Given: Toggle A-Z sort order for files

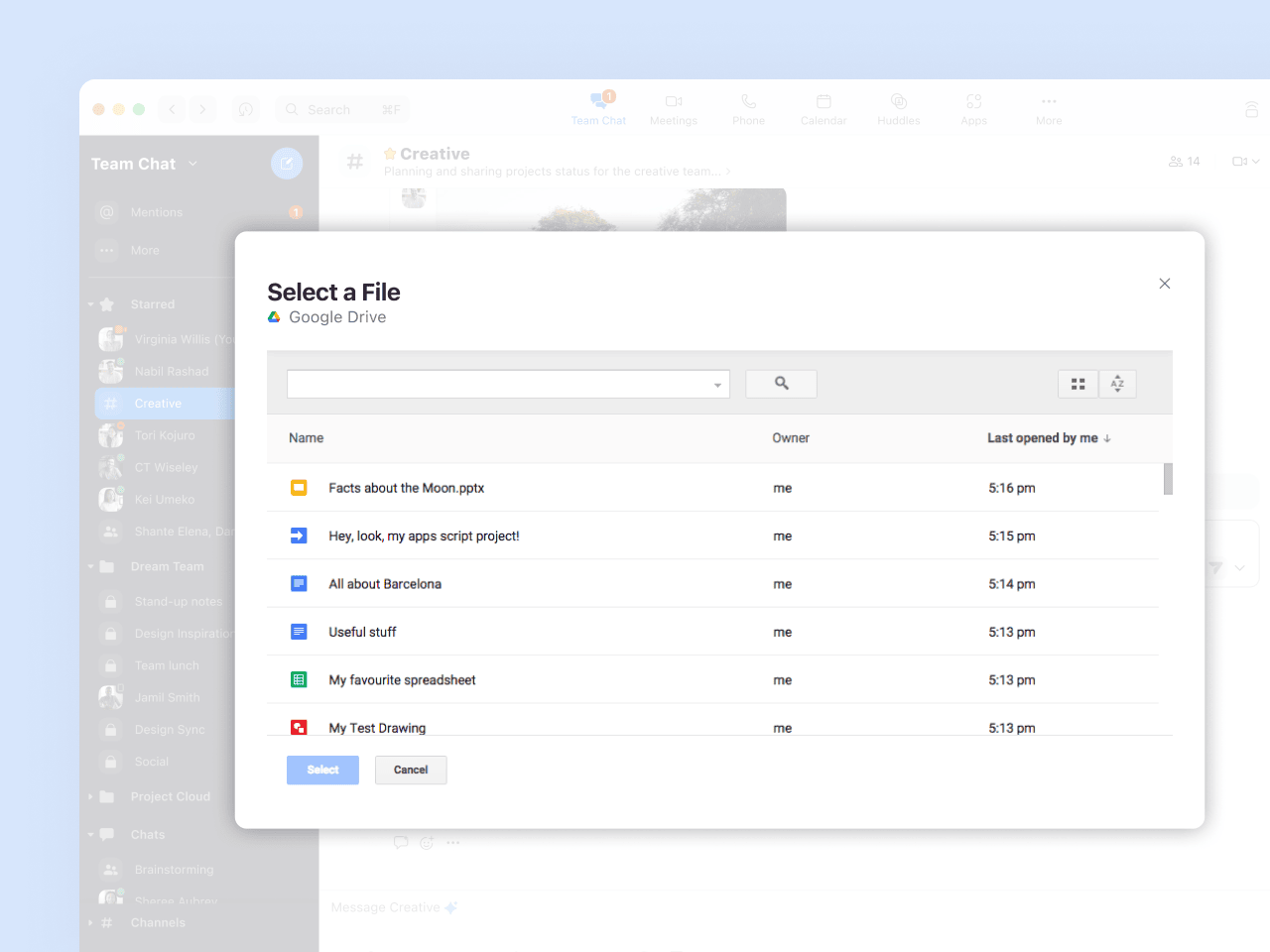Looking at the screenshot, I should 1118,384.
